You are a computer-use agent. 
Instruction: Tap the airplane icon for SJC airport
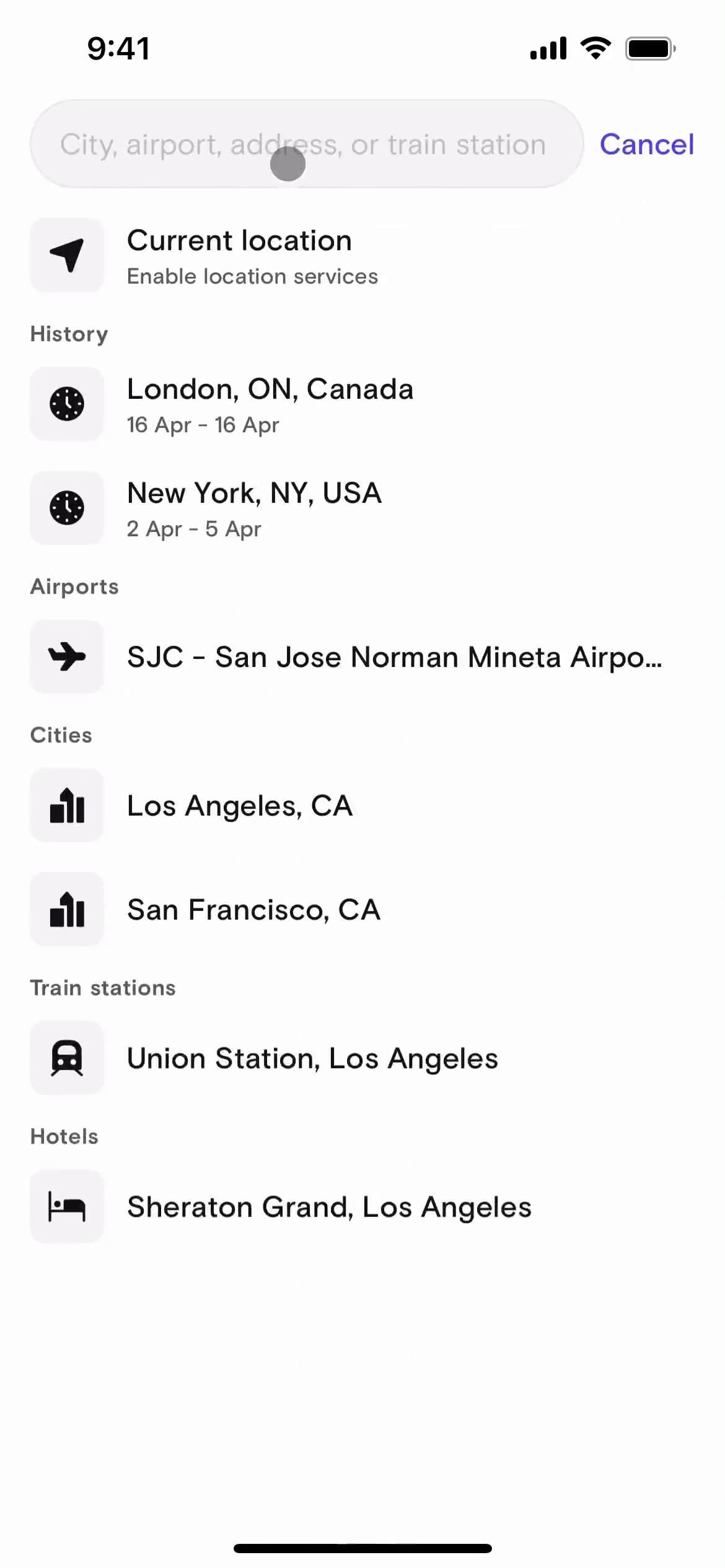(67, 656)
